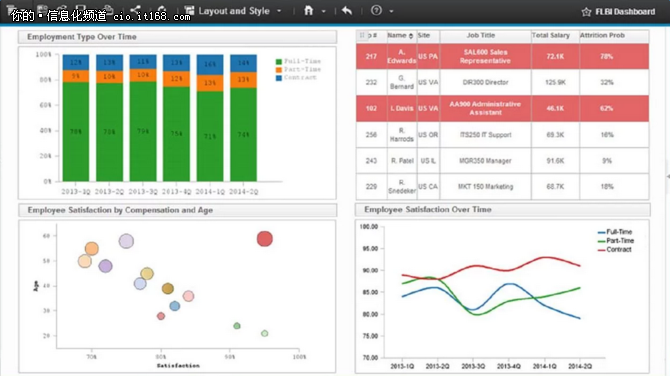Image resolution: width=670 pixels, height=376 pixels.
Task: Expand the home icon dropdown arrow
Action: (x=323, y=11)
